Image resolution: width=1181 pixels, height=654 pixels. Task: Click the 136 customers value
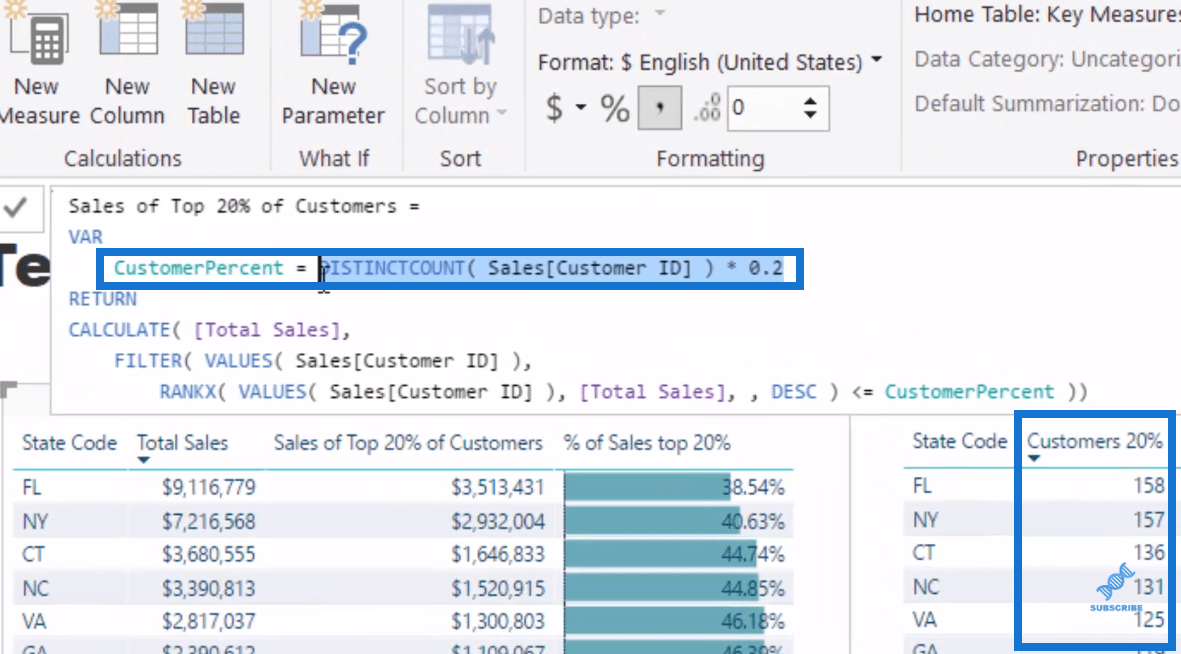pos(1148,552)
